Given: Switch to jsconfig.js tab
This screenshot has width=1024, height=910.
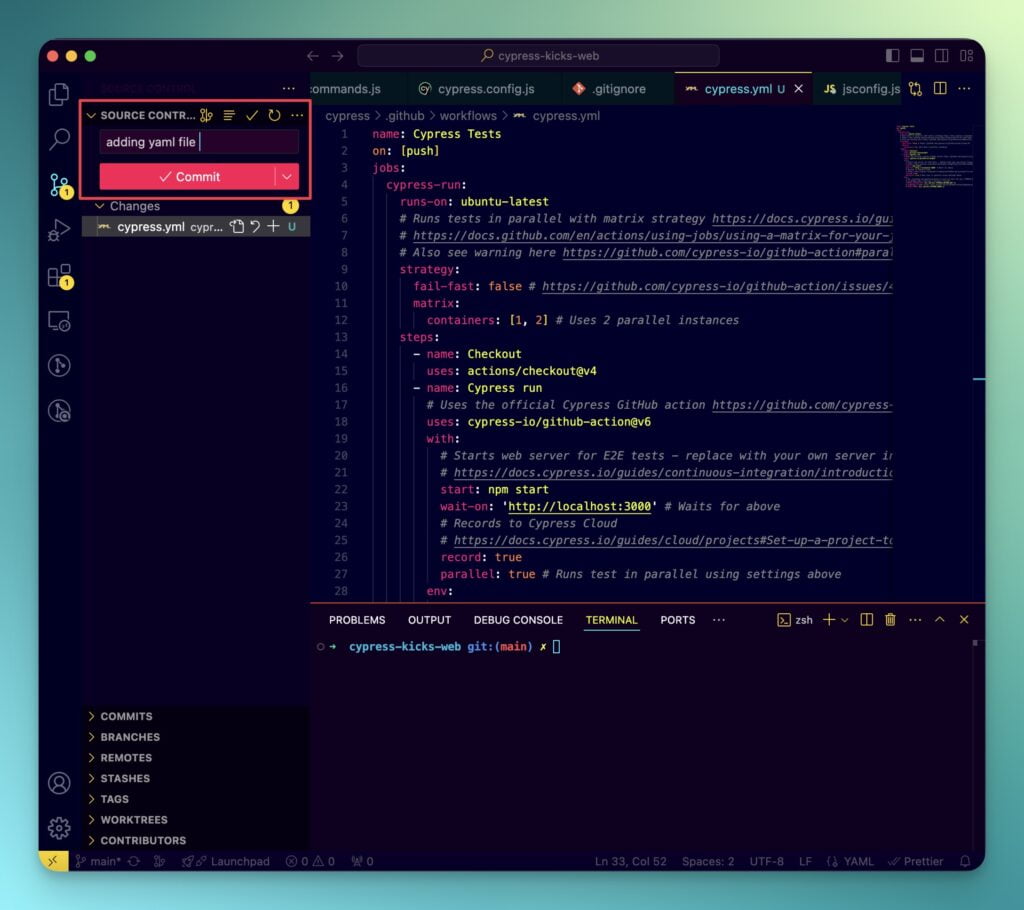Looking at the screenshot, I should tap(861, 89).
